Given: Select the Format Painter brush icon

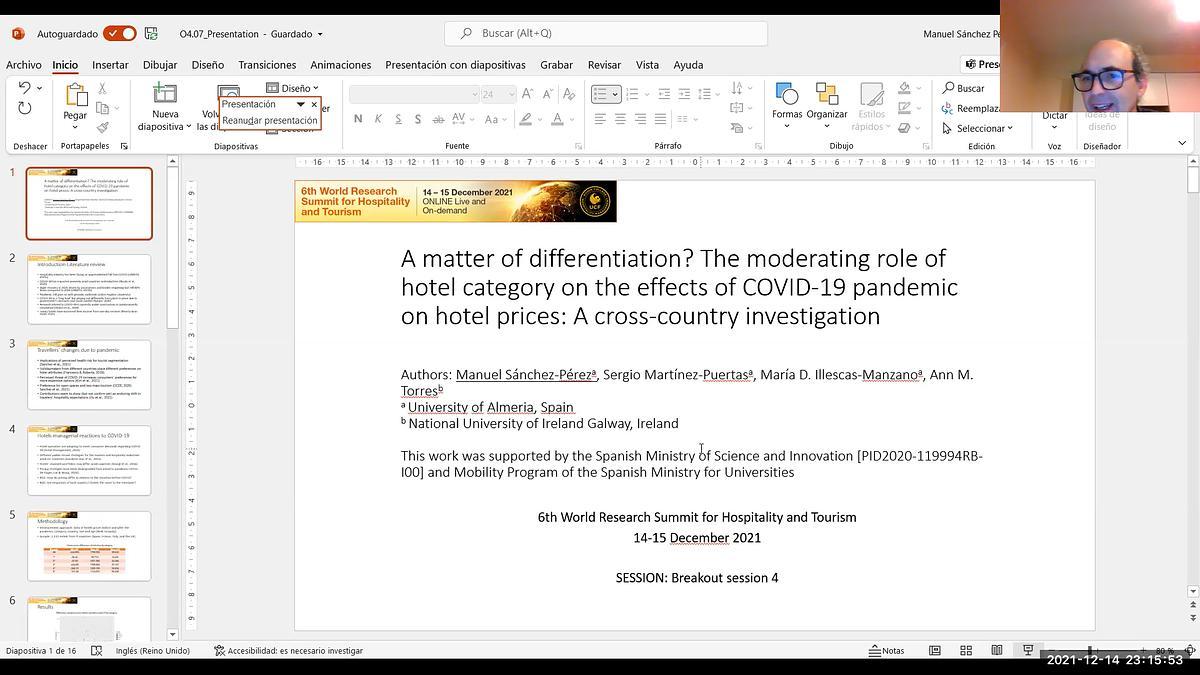Looking at the screenshot, I should tap(102, 127).
